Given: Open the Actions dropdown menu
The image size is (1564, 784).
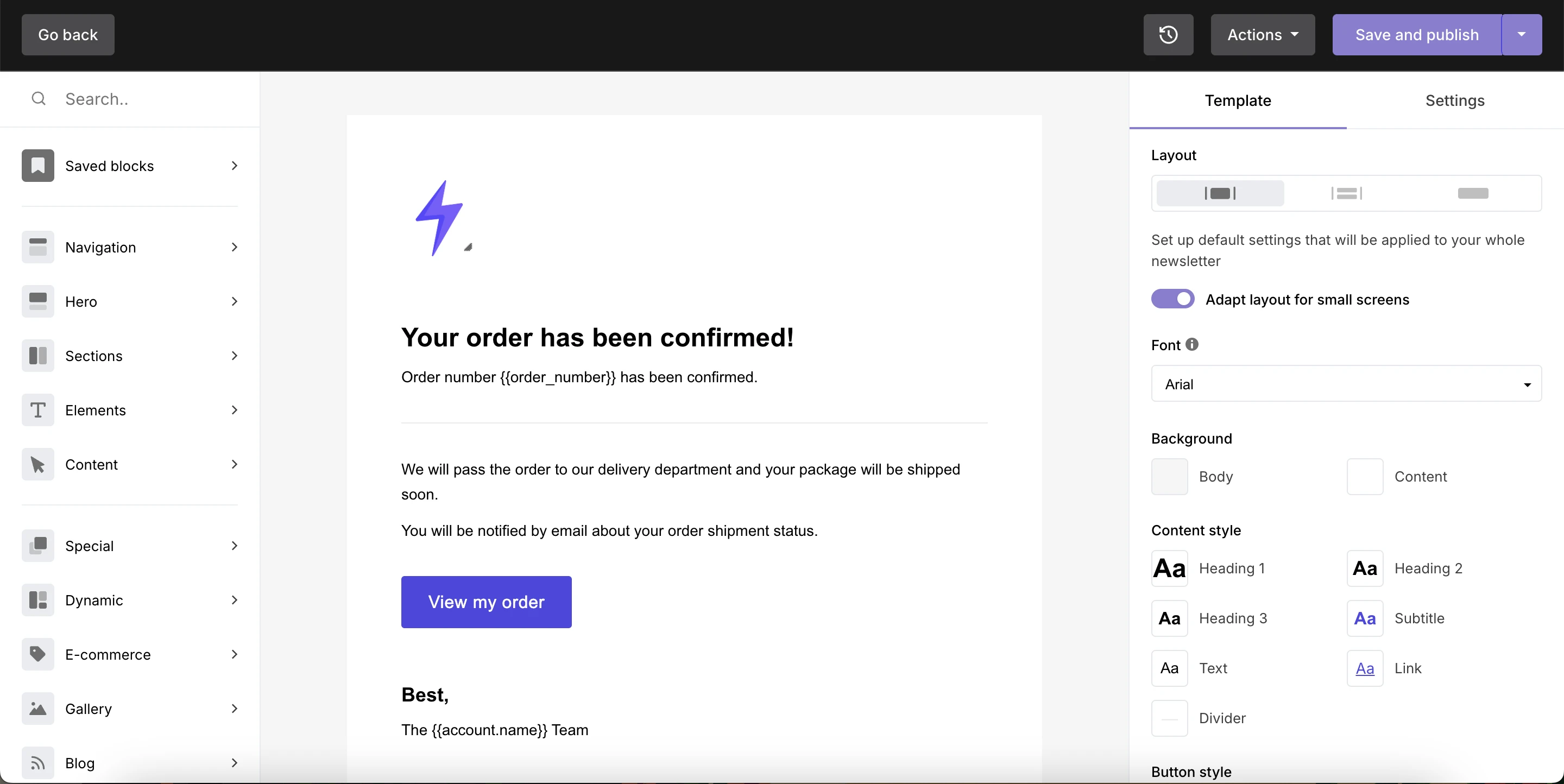Looking at the screenshot, I should pos(1262,35).
